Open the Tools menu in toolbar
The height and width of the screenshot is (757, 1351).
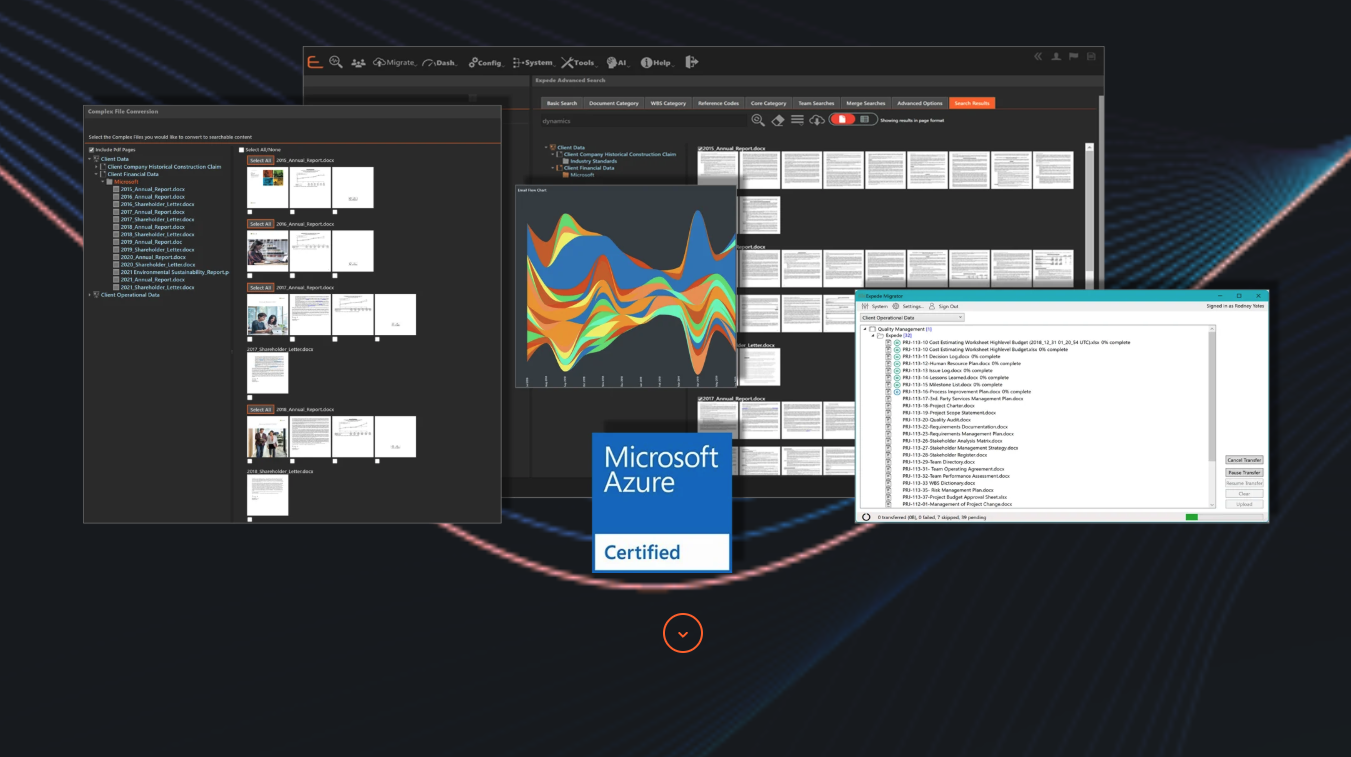[x=579, y=62]
